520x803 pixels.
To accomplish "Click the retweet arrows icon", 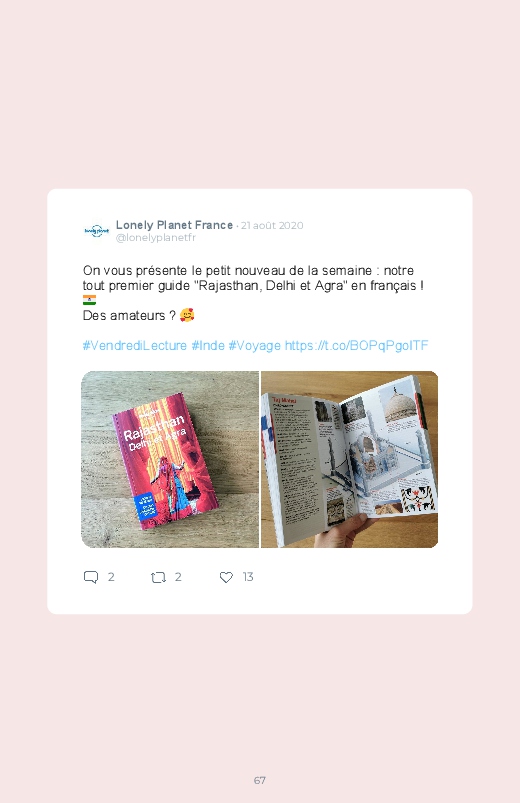I will point(158,578).
